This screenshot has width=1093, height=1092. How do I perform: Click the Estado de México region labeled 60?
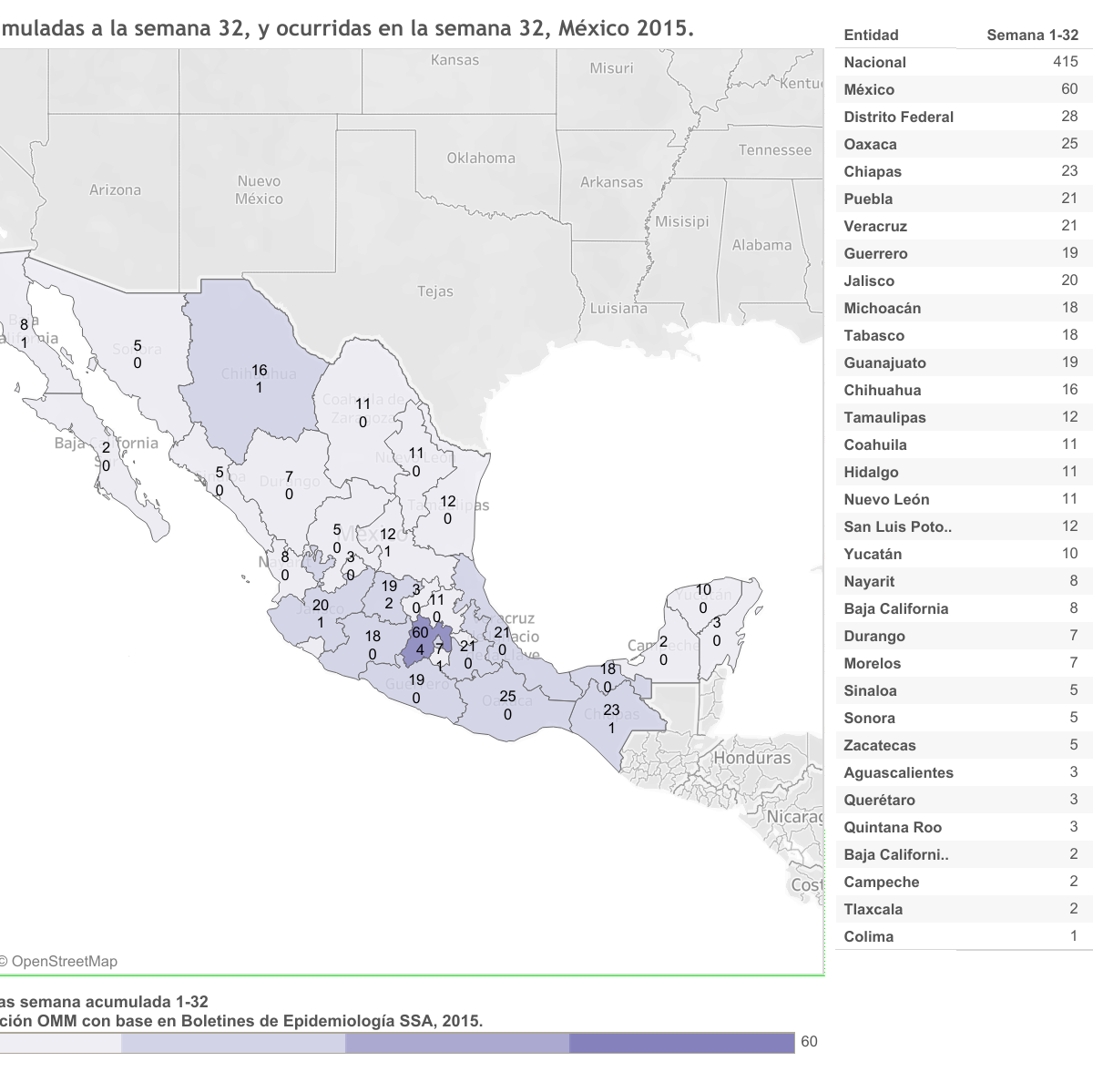[x=418, y=641]
